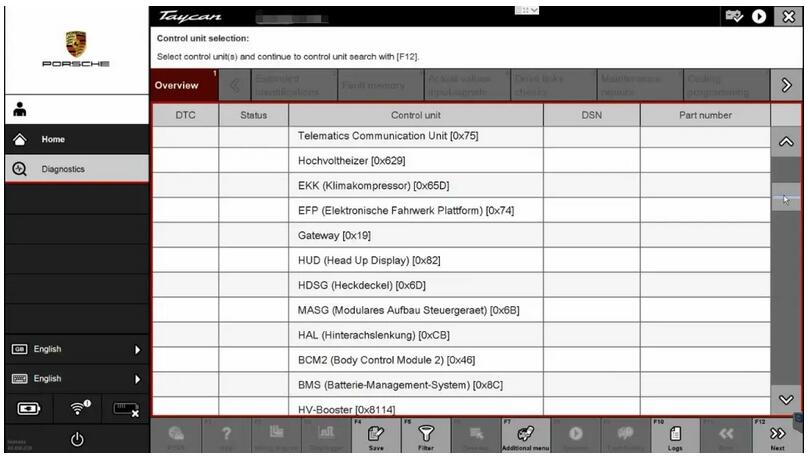Image resolution: width=808 pixels, height=457 pixels.
Task: Open the small dropdown at top title bar
Action: point(527,10)
